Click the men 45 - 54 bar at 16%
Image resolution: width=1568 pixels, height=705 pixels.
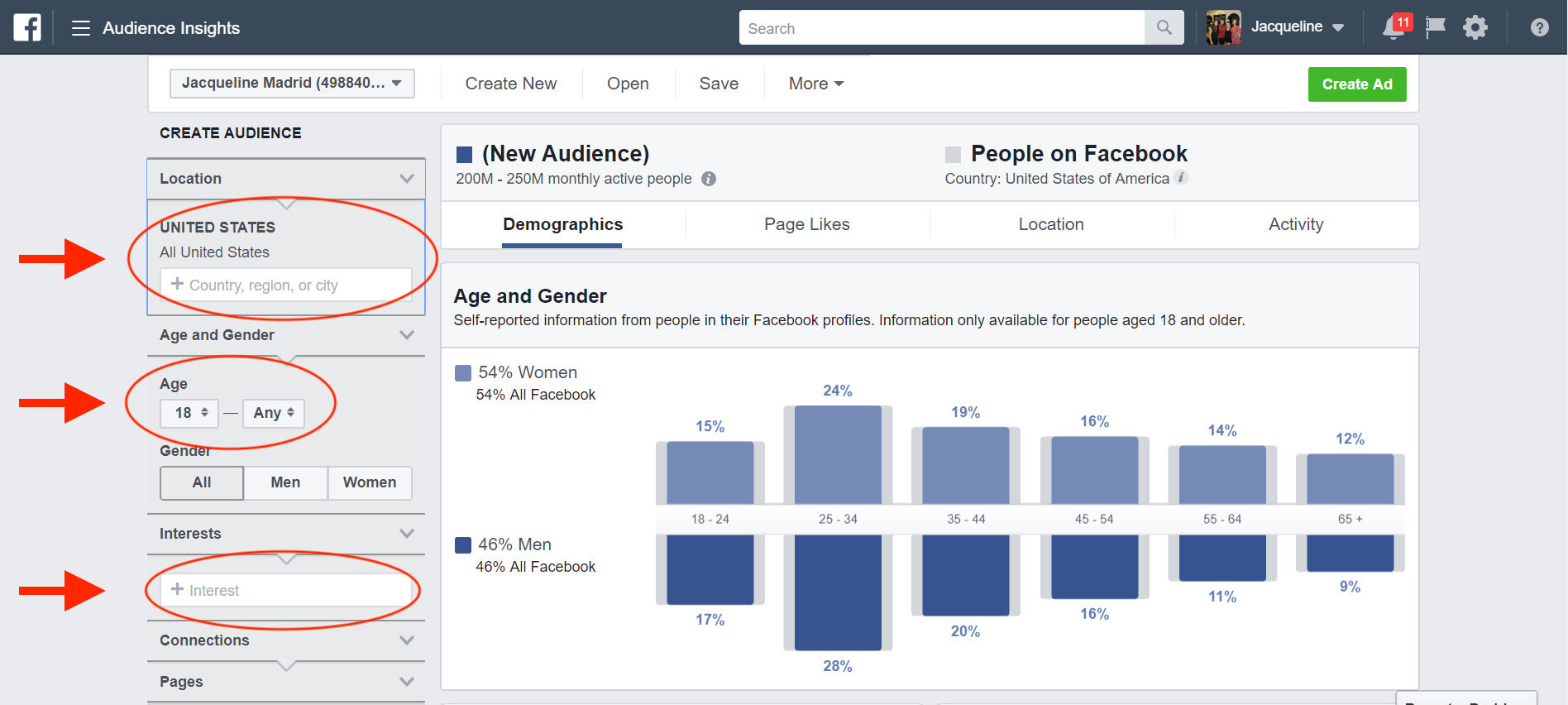click(1095, 567)
